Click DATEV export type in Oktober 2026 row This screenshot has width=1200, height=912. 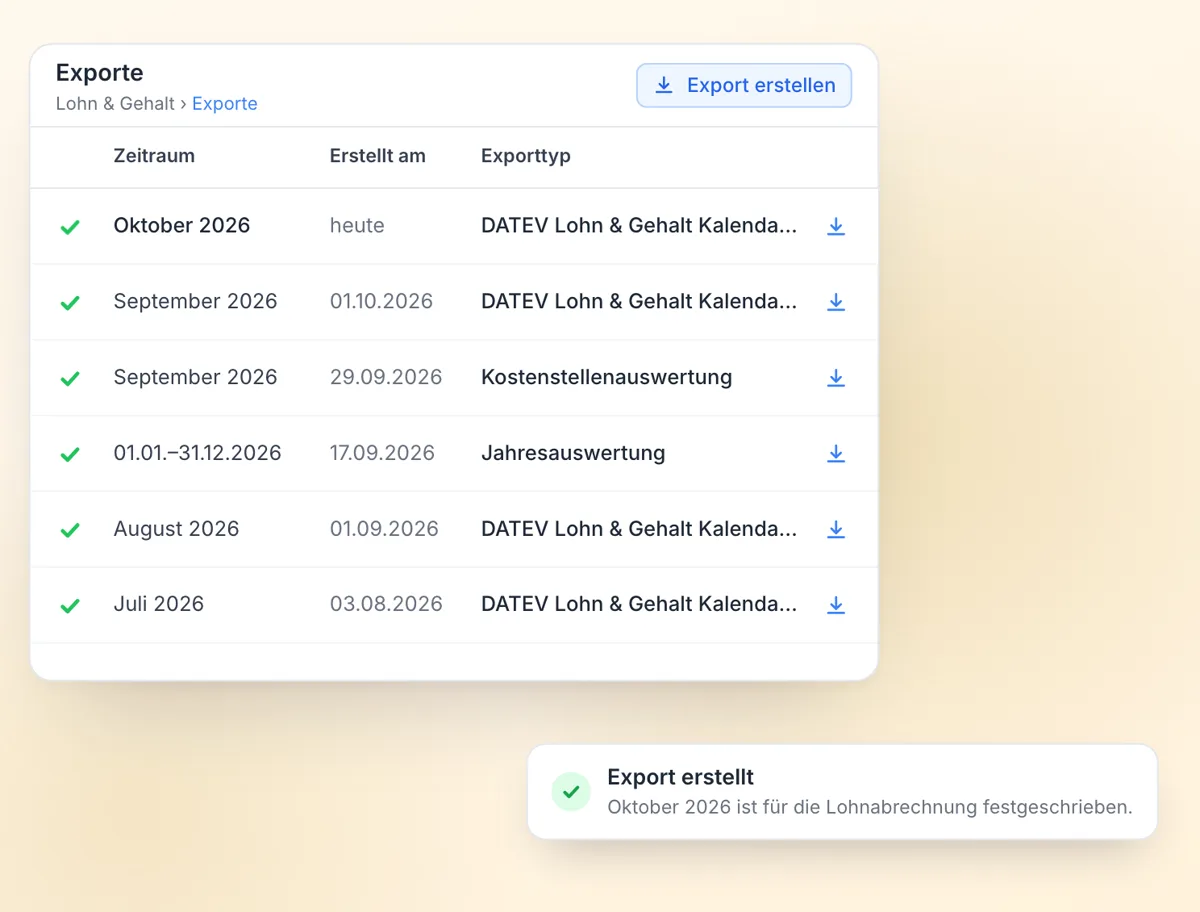[639, 226]
